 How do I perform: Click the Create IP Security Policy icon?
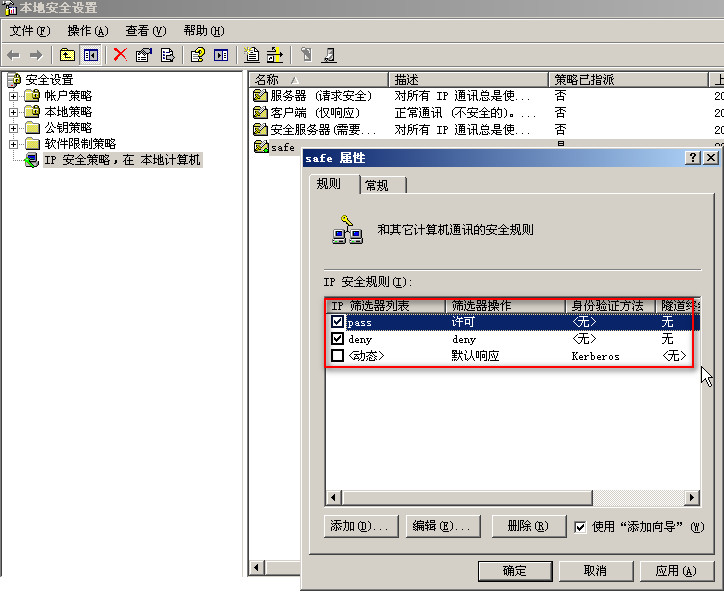point(252,55)
